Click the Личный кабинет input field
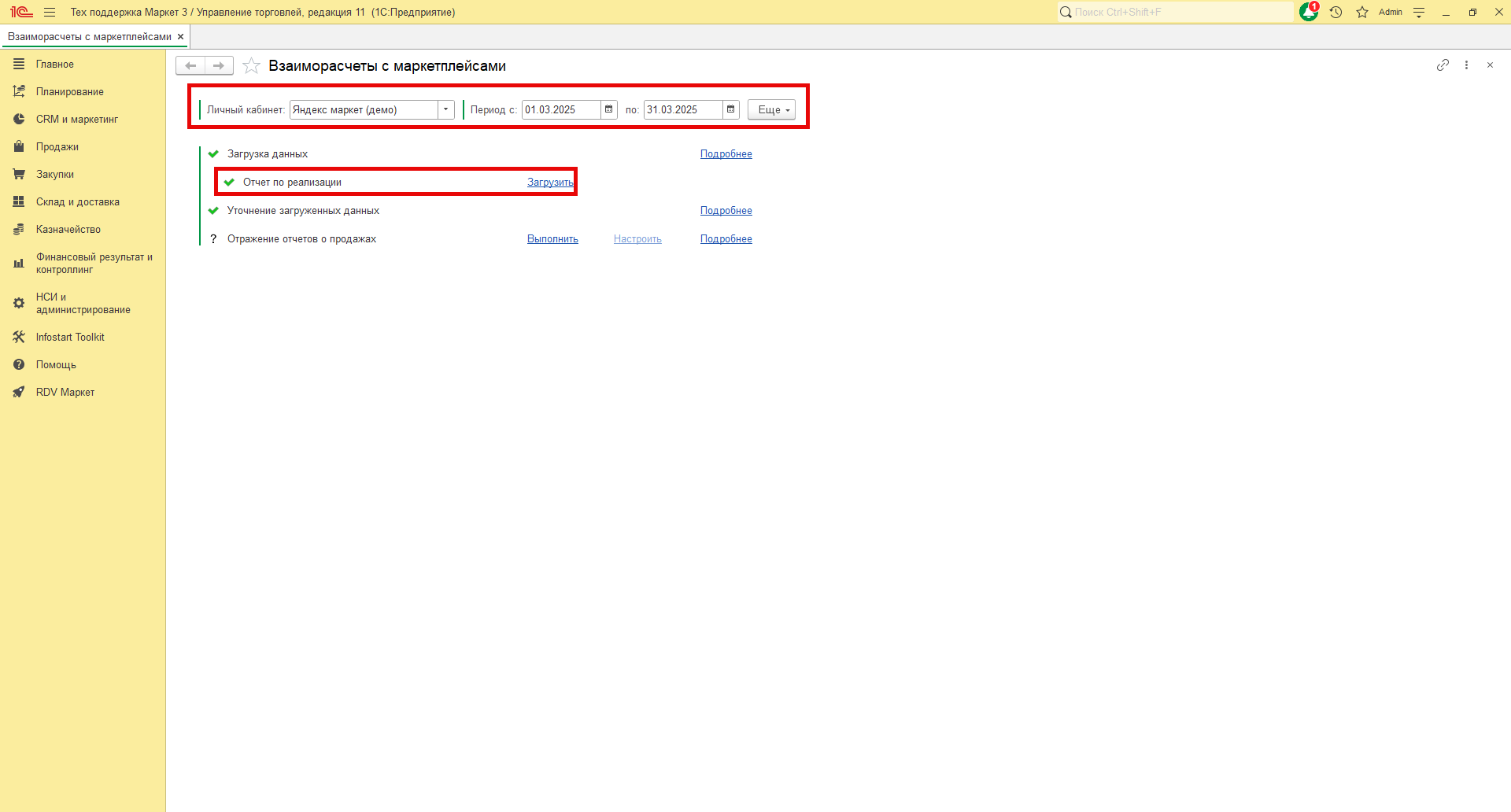 tap(364, 109)
